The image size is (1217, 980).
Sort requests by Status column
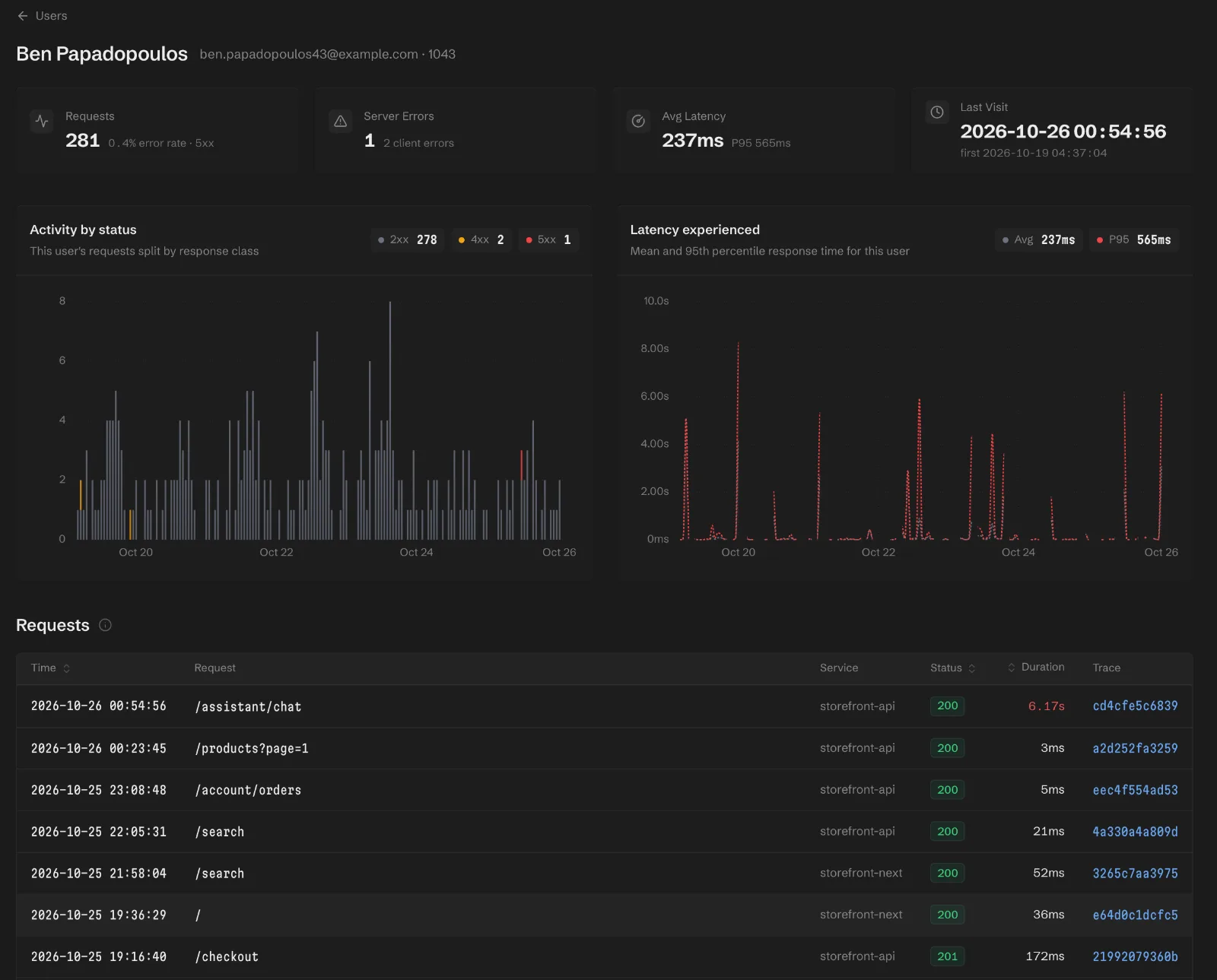coord(952,668)
